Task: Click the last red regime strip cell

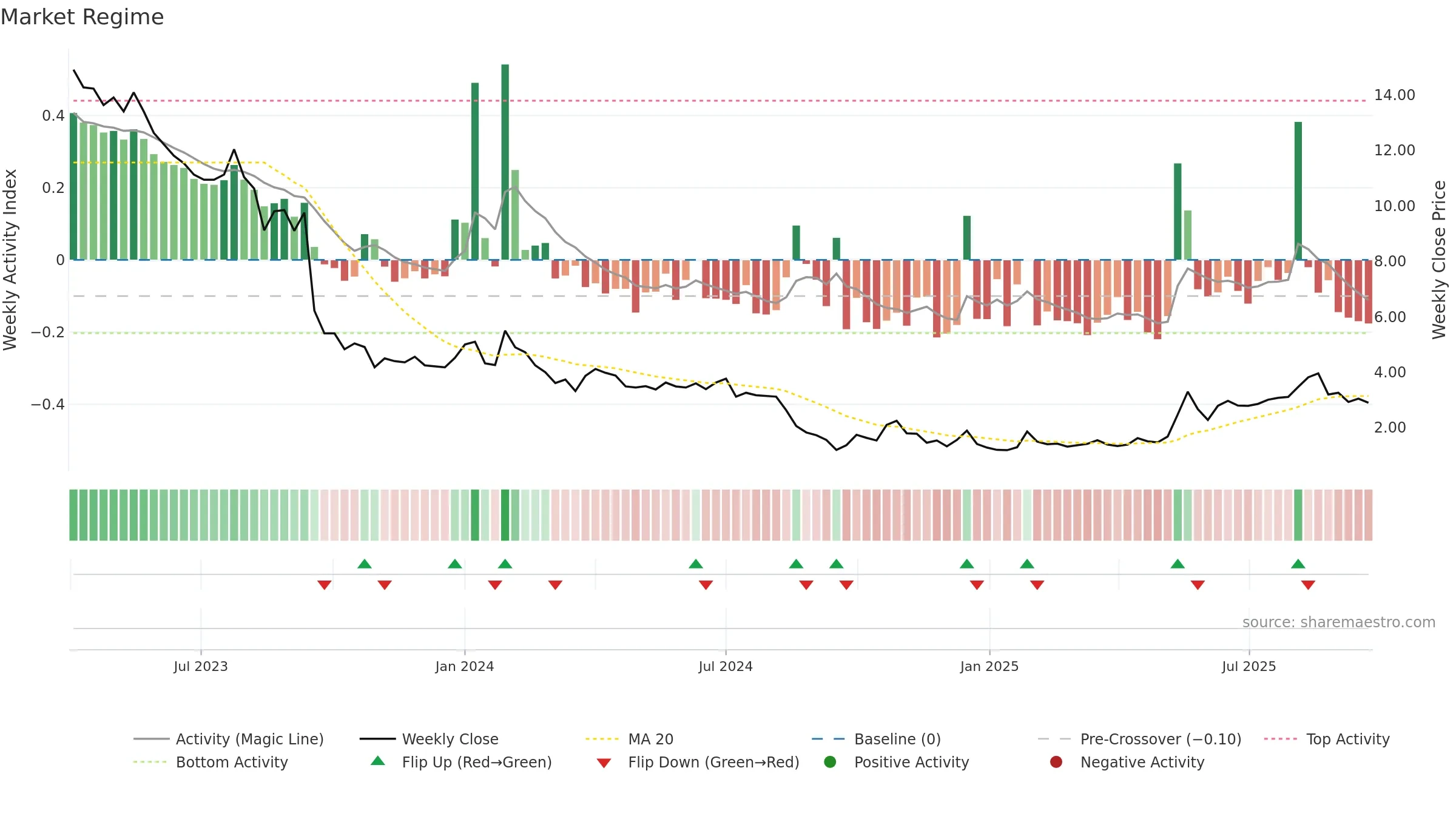Action: [1368, 515]
